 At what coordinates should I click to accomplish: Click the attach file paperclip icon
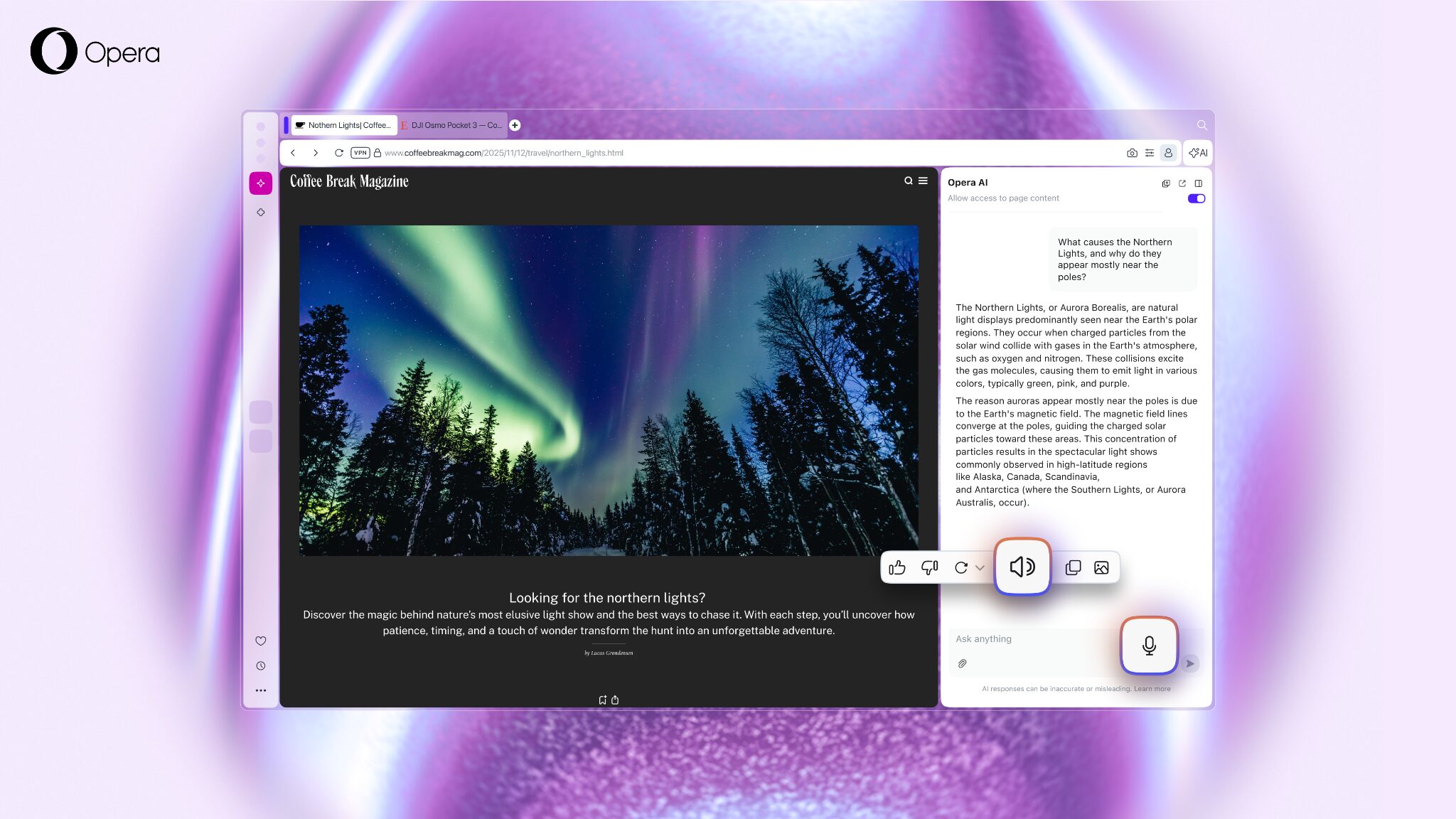click(962, 663)
